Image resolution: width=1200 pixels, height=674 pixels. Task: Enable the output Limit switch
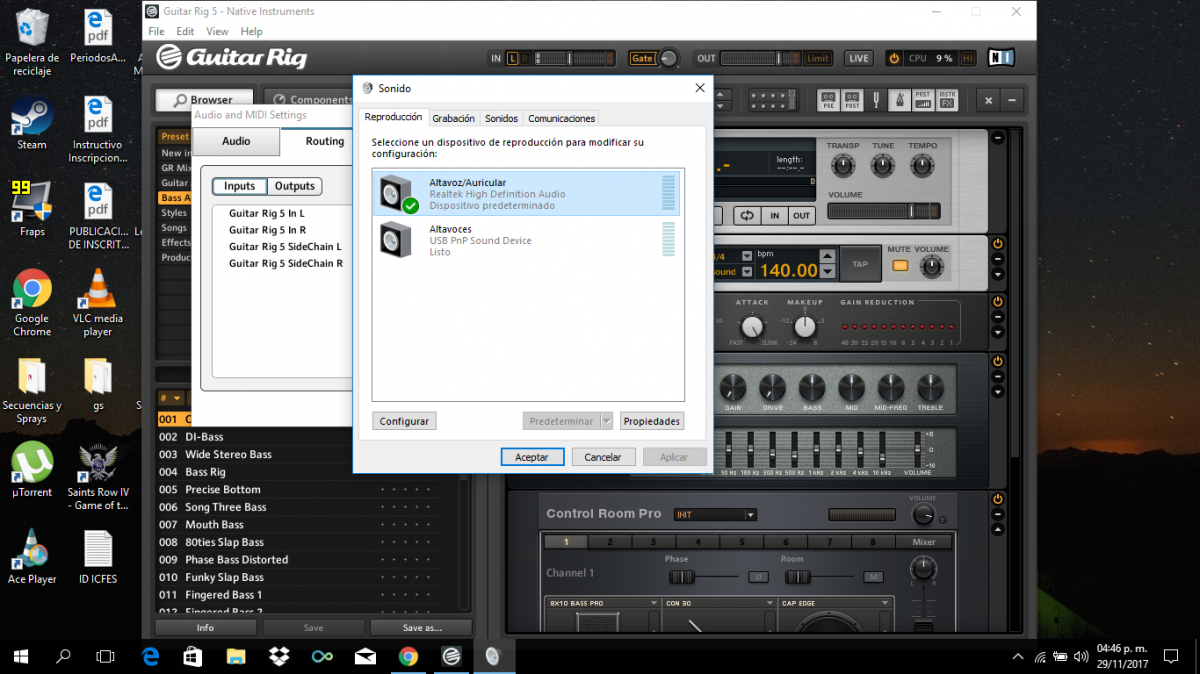point(818,58)
